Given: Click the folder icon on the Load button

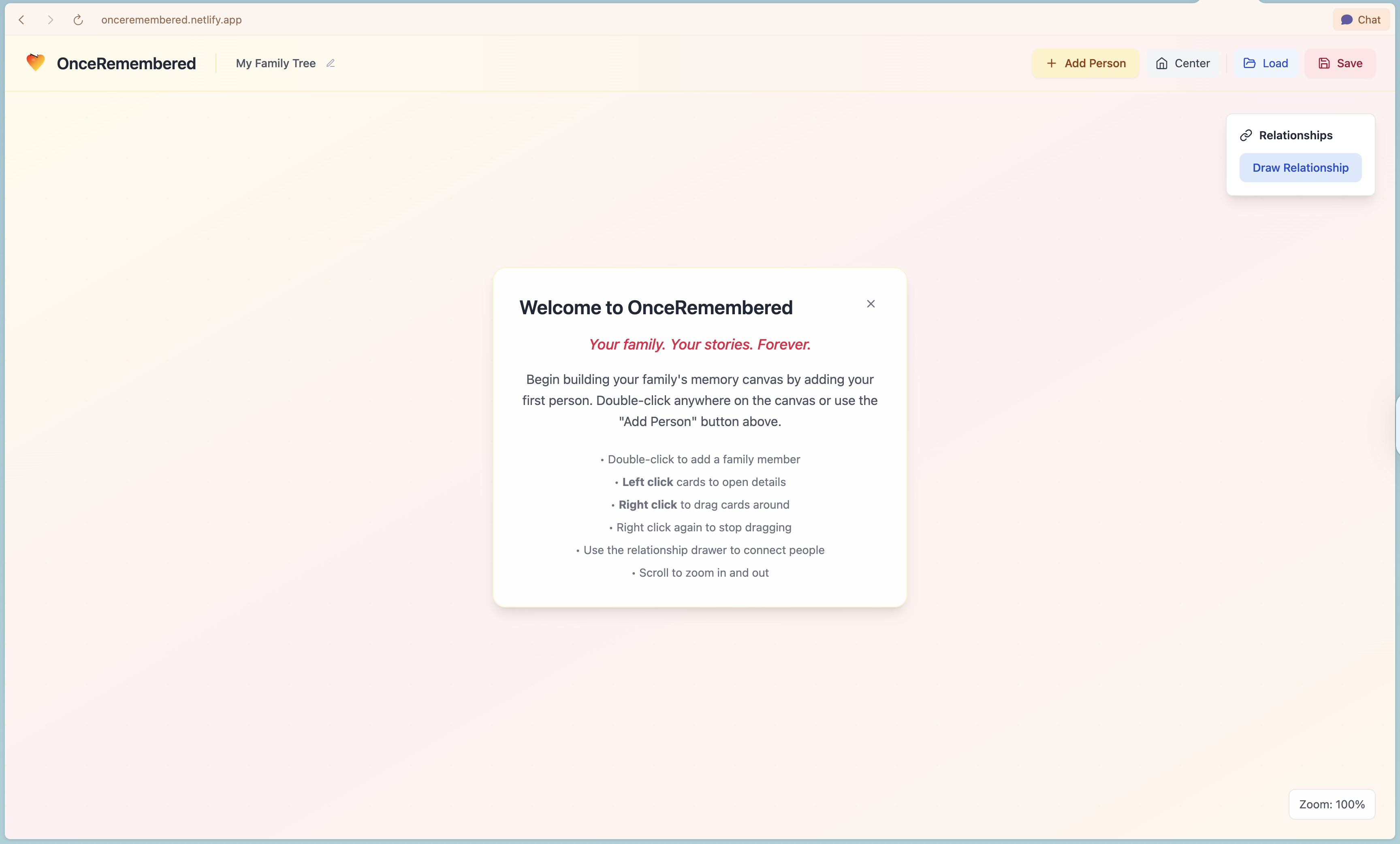Looking at the screenshot, I should (x=1249, y=63).
